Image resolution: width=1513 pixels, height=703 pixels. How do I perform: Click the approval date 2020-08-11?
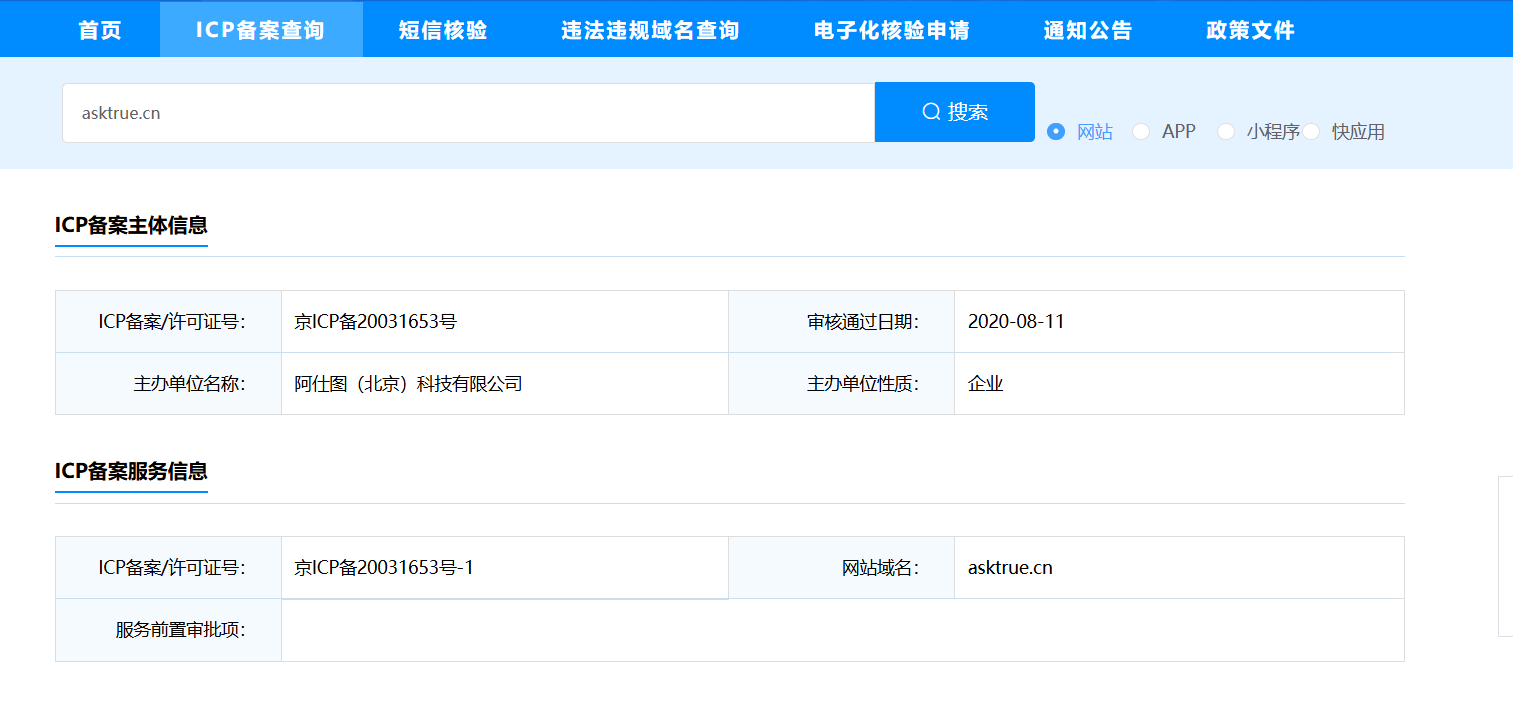(x=1016, y=322)
